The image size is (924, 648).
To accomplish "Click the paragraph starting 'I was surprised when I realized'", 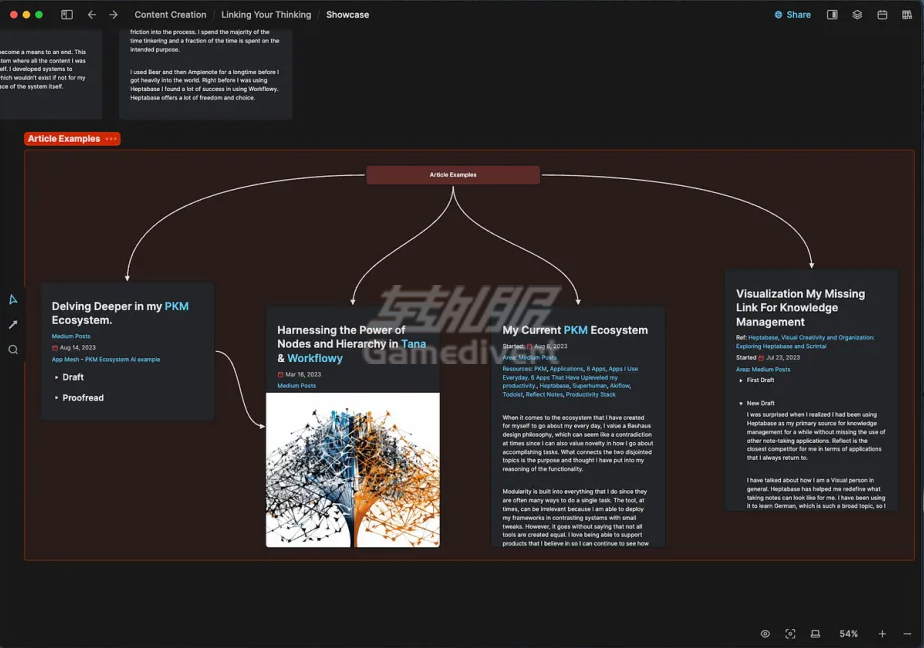I will pyautogui.click(x=816, y=436).
